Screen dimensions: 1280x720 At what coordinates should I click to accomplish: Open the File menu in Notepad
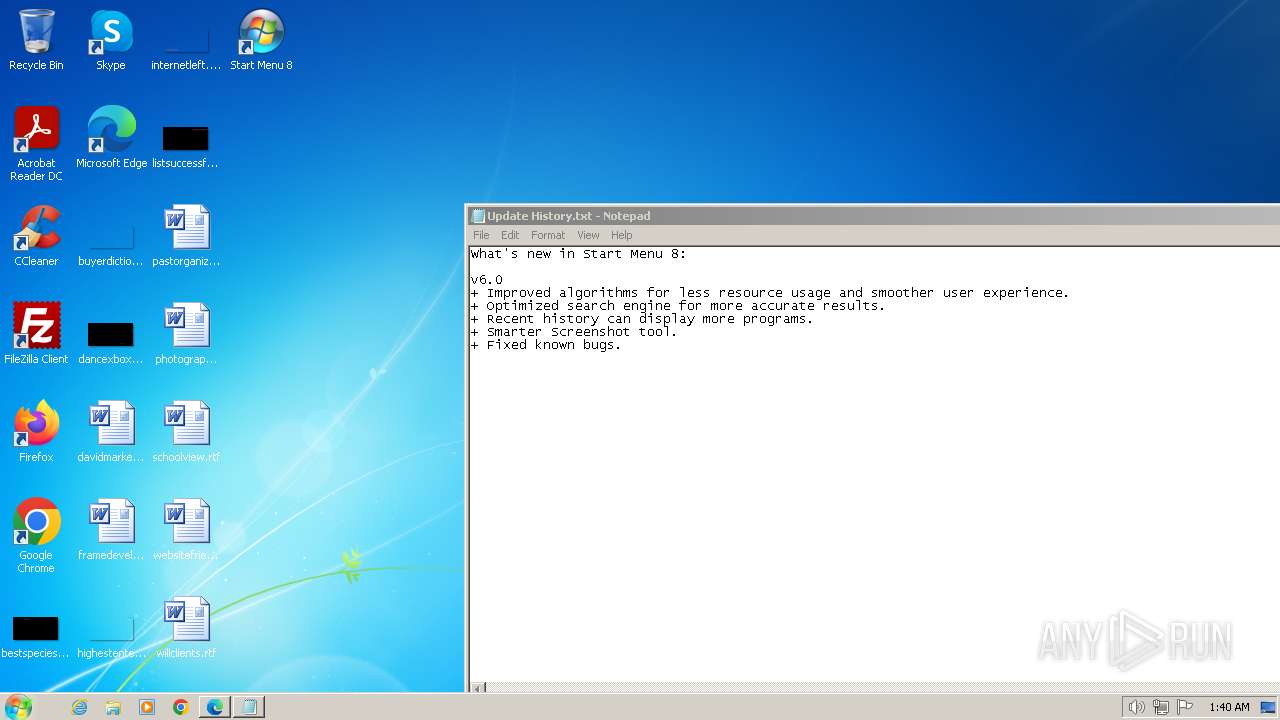481,235
